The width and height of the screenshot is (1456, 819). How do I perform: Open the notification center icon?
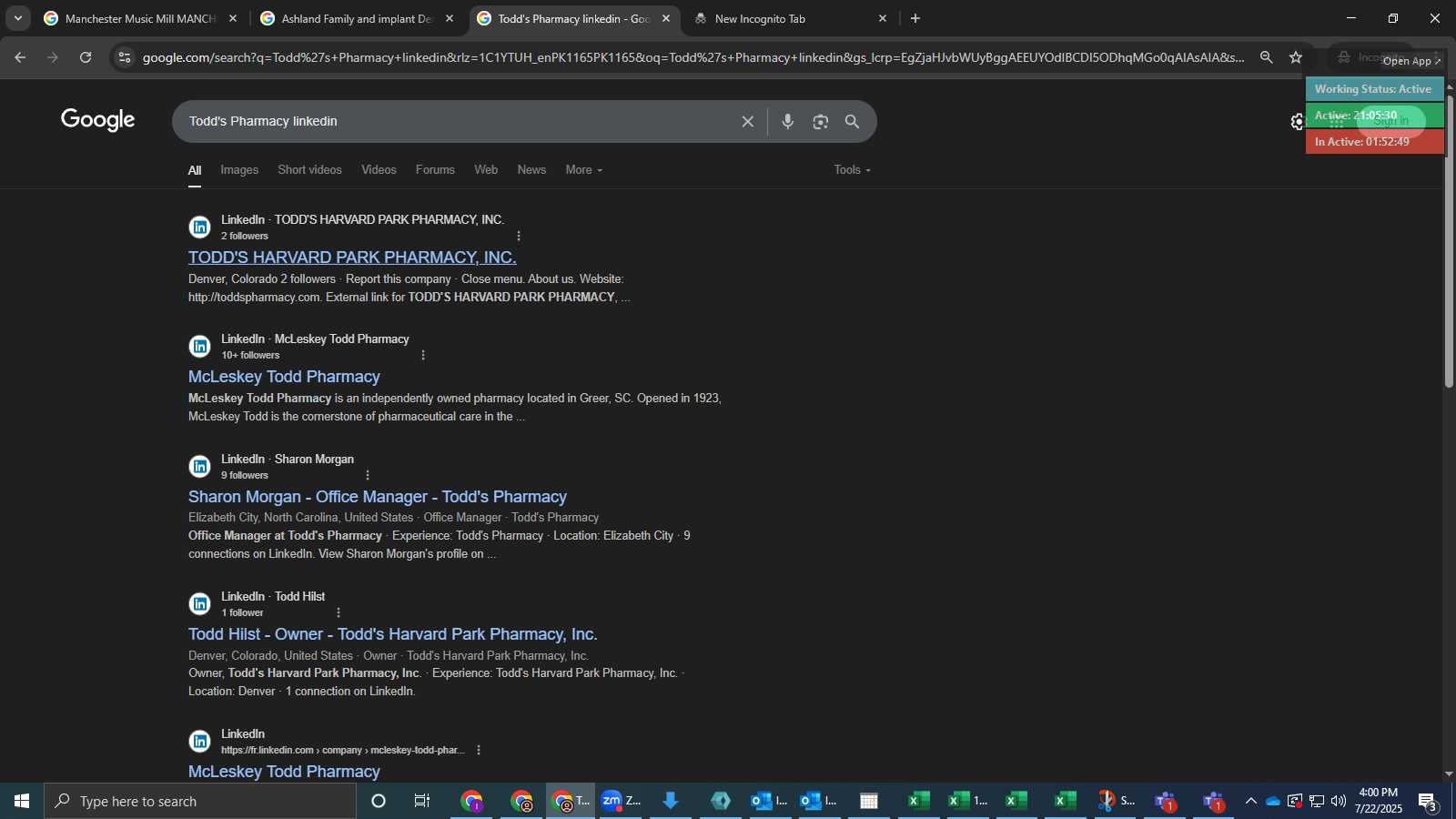[x=1428, y=801]
